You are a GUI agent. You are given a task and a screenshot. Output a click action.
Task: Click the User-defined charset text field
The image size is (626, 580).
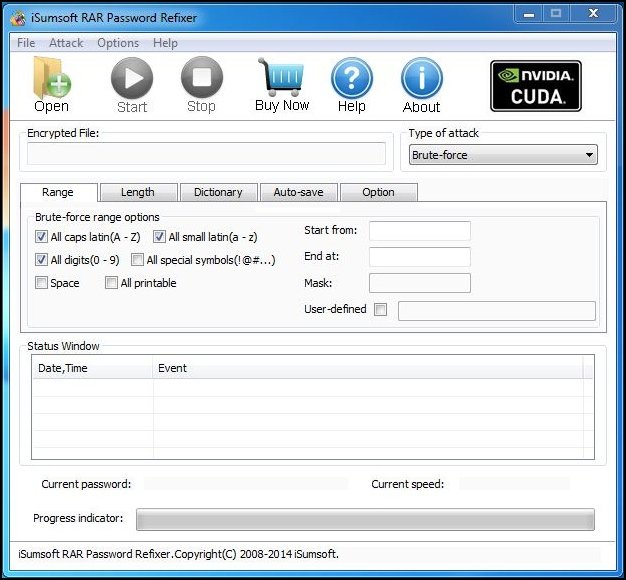pos(497,311)
